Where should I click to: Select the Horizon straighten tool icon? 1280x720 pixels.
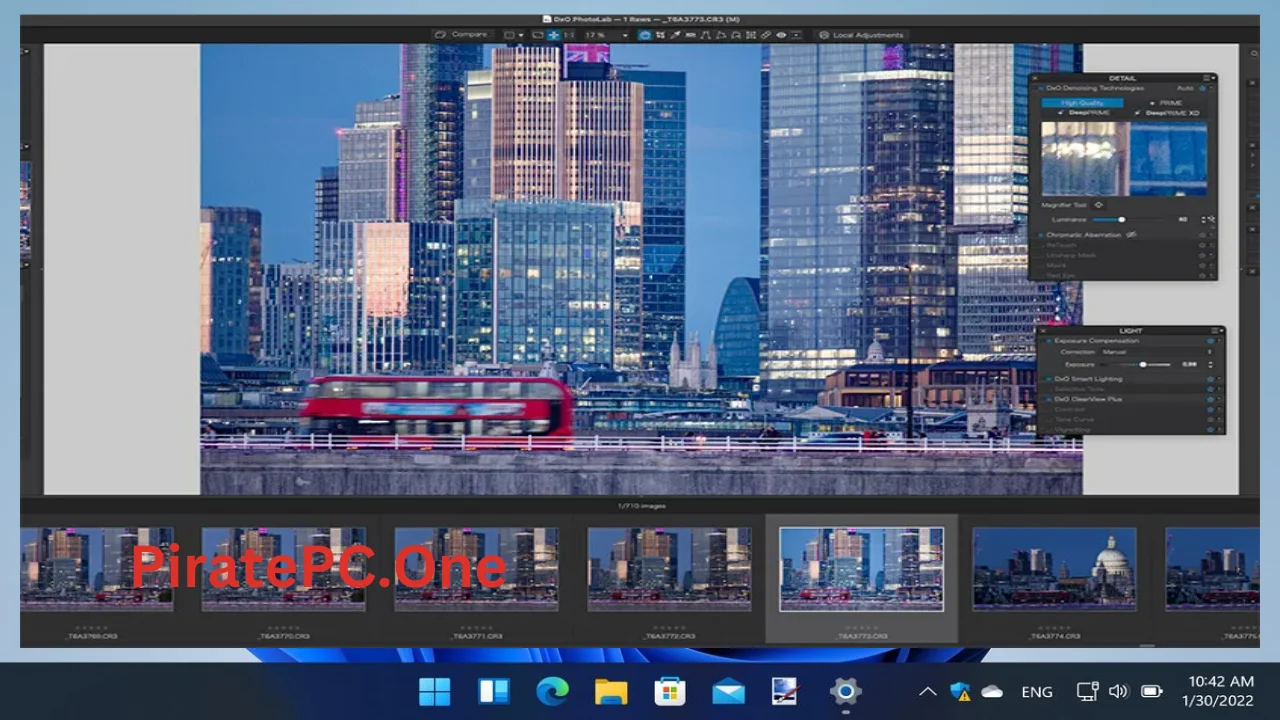(690, 35)
